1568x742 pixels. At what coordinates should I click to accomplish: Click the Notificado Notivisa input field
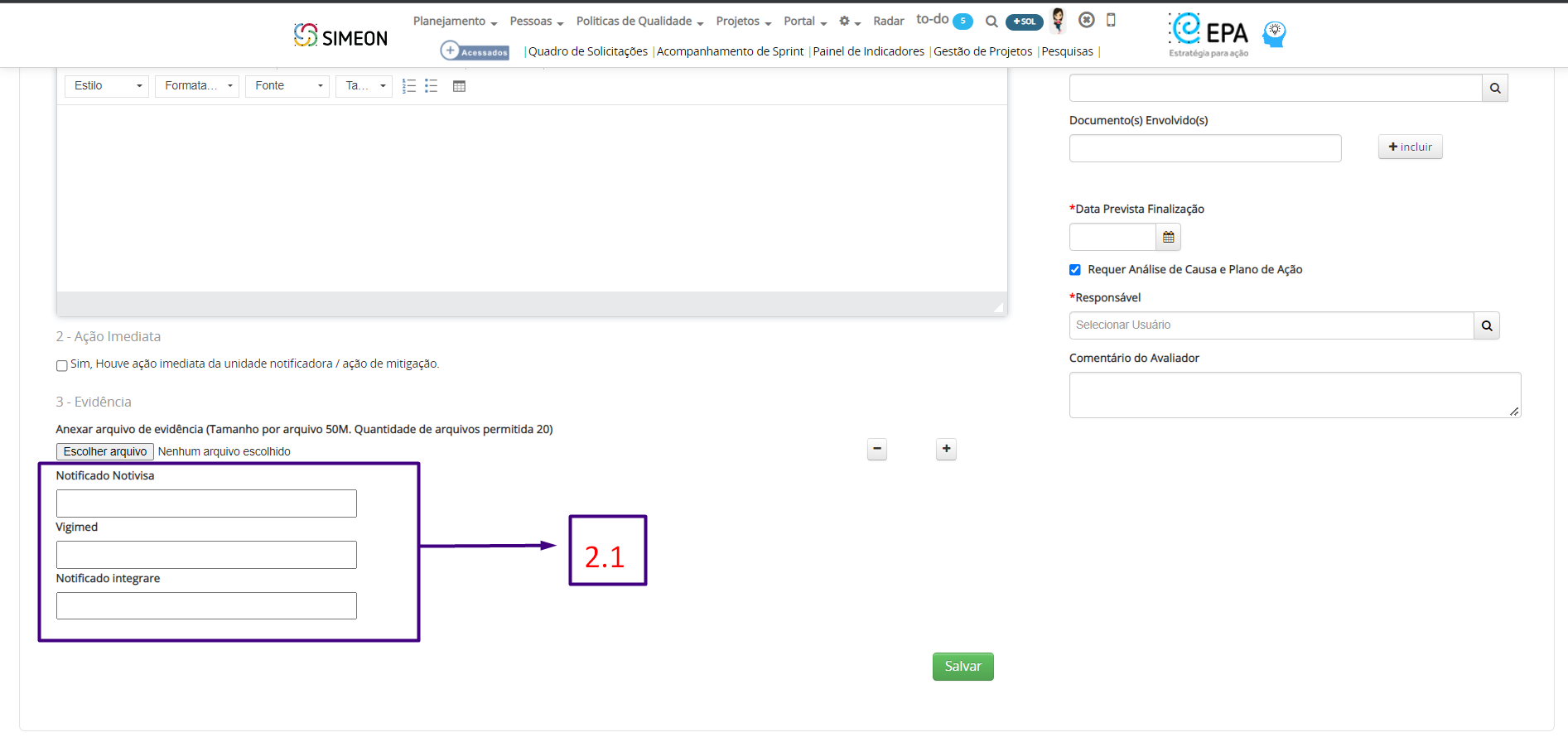coord(206,503)
